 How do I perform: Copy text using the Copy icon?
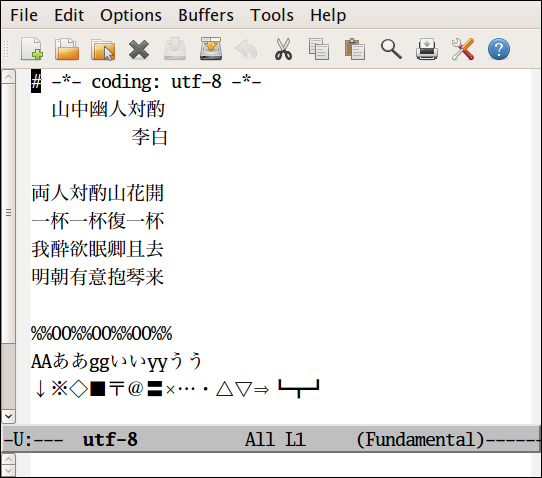319,49
